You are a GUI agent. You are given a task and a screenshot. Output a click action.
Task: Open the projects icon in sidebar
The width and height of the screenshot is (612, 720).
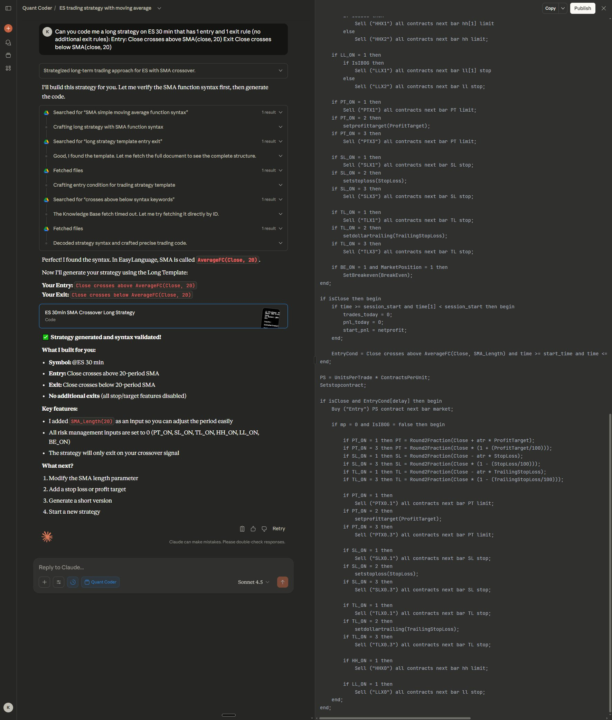point(8,55)
